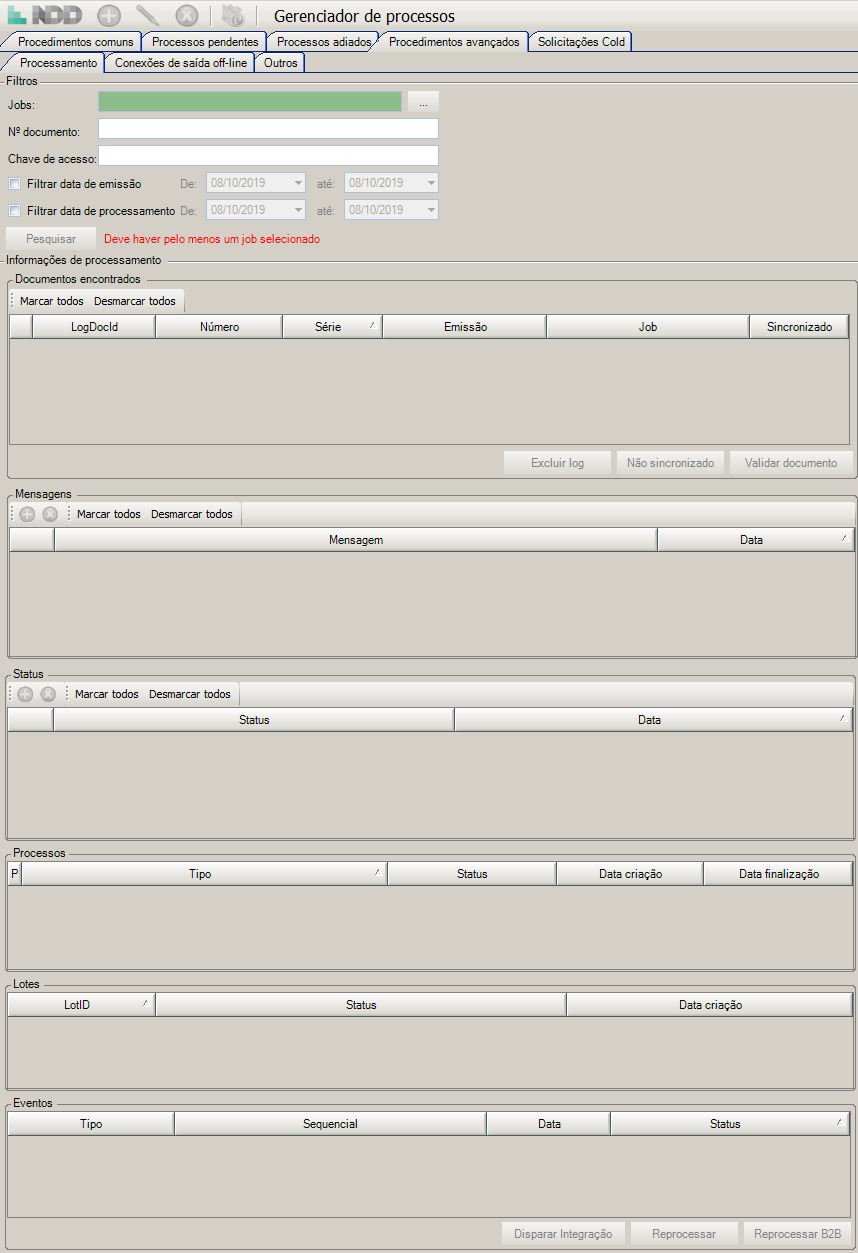Select the Processamento sub-tab
Screen dimensions: 858x1253
pos(58,63)
